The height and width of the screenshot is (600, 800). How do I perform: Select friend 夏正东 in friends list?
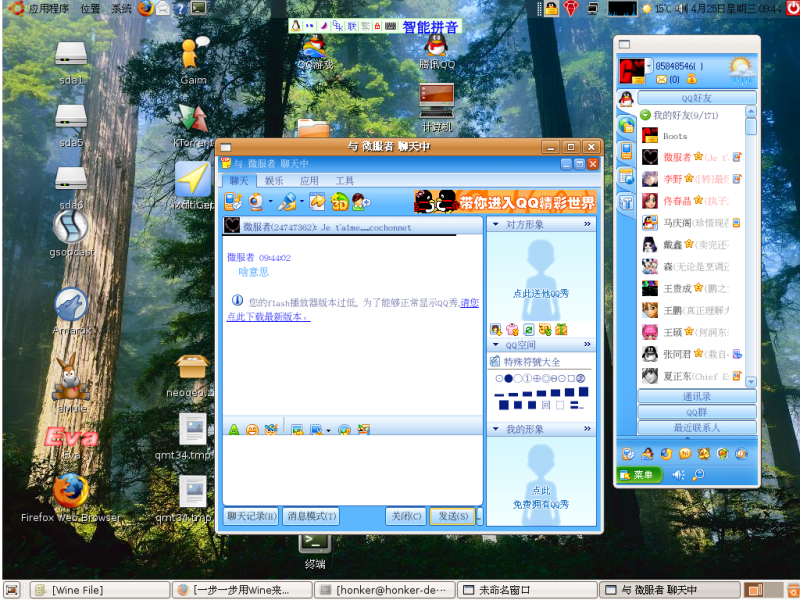pos(691,376)
